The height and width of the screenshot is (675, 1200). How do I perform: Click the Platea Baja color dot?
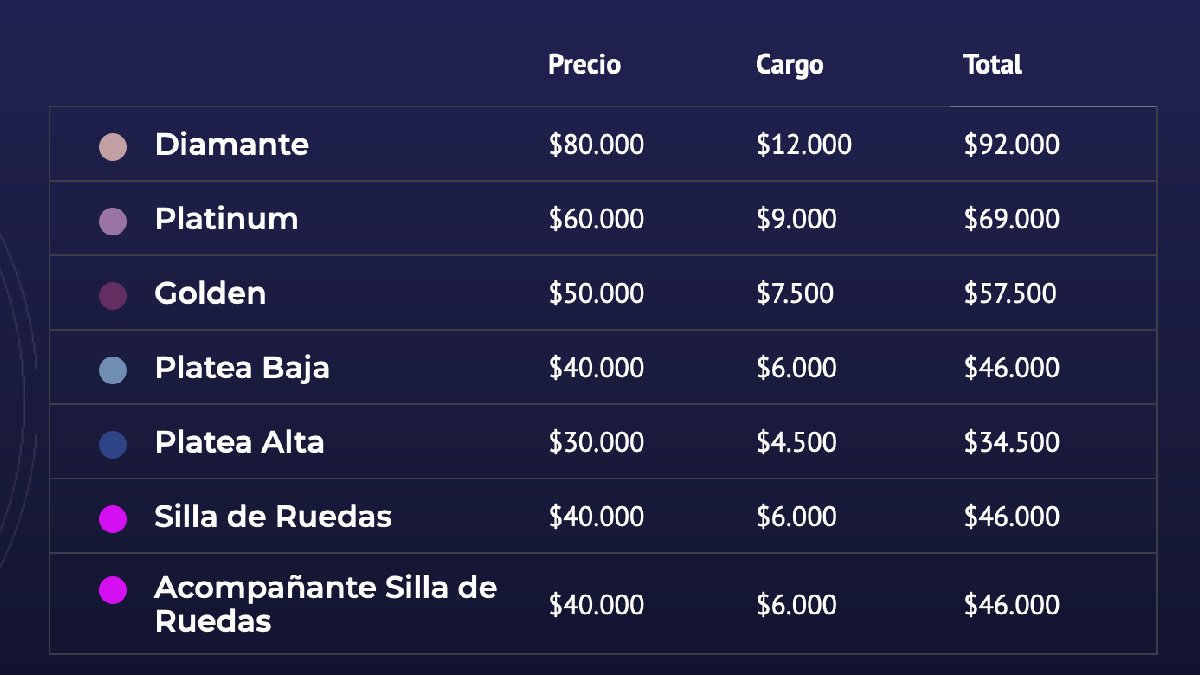(113, 370)
